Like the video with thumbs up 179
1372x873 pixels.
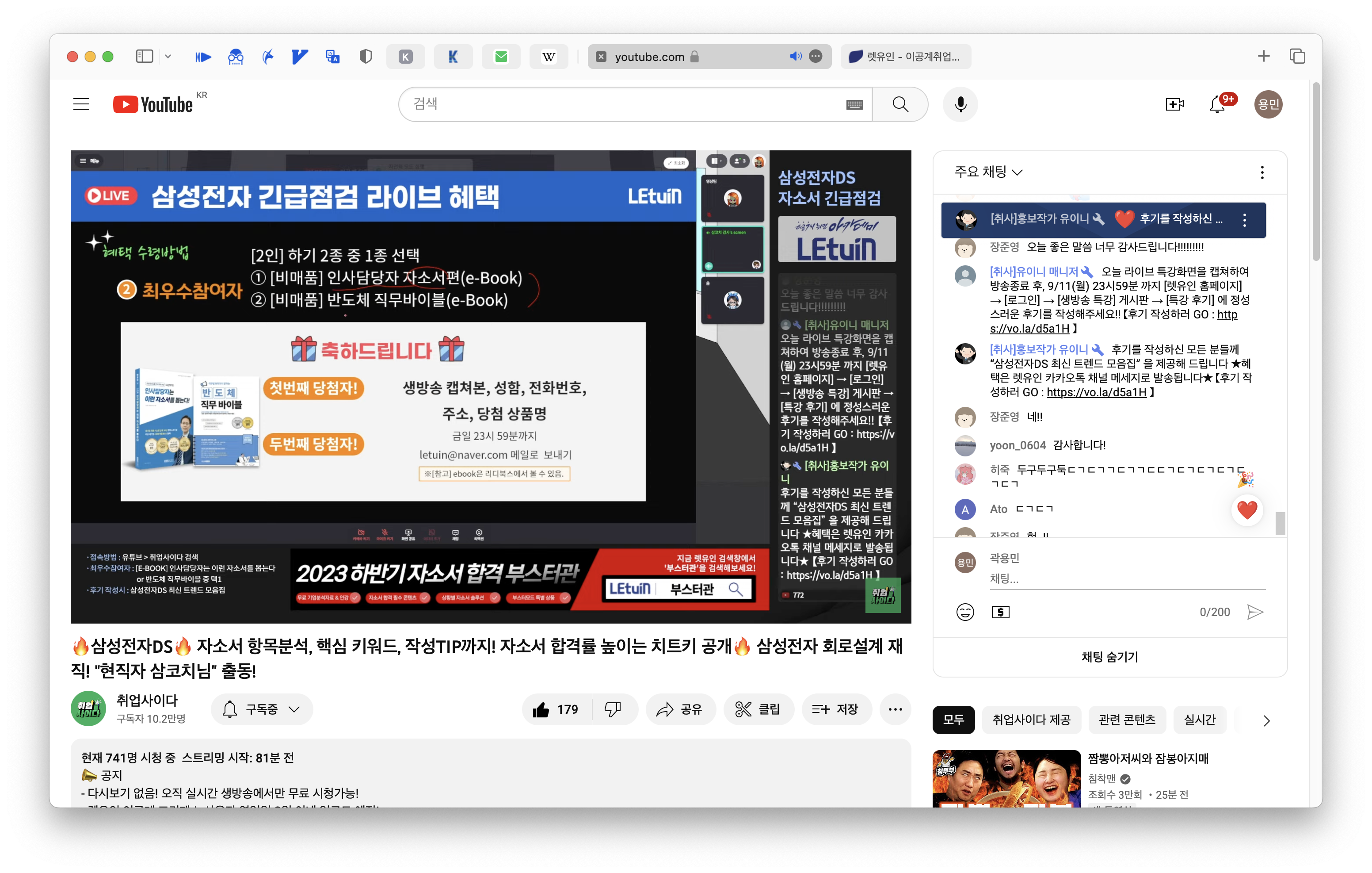point(556,709)
